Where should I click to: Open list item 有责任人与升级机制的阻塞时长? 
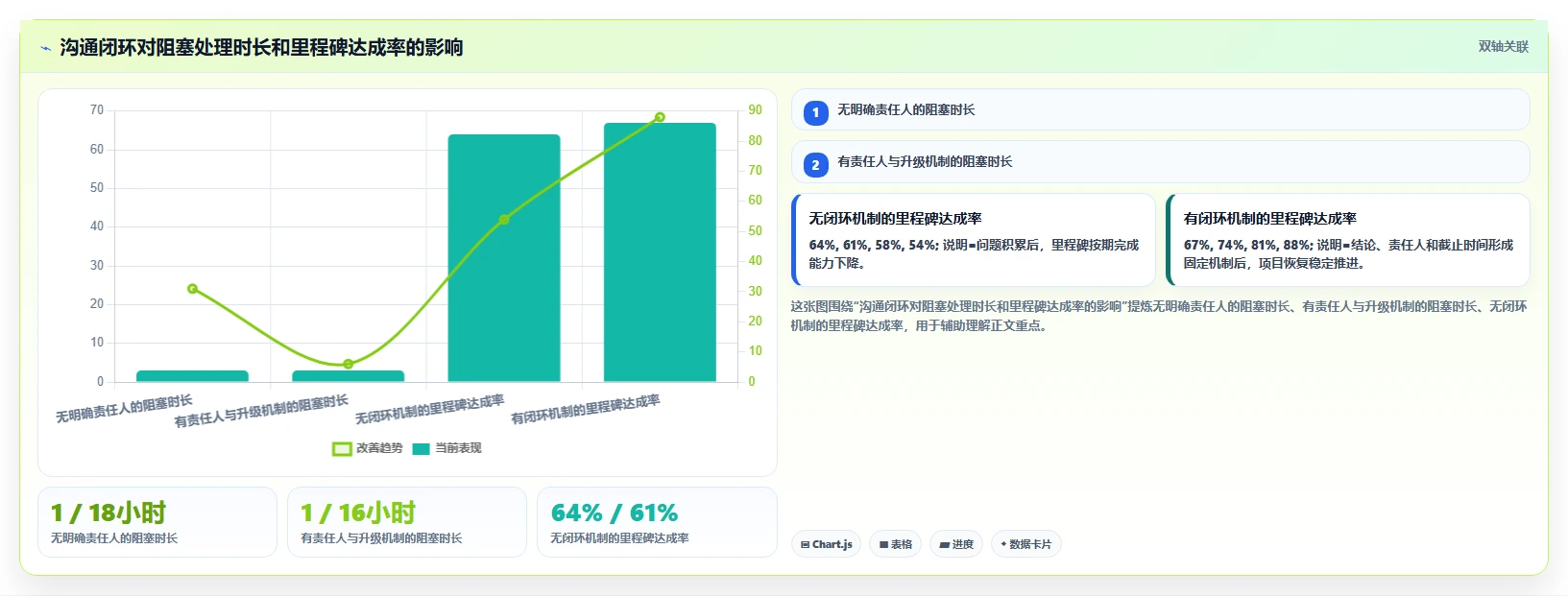click(1160, 161)
